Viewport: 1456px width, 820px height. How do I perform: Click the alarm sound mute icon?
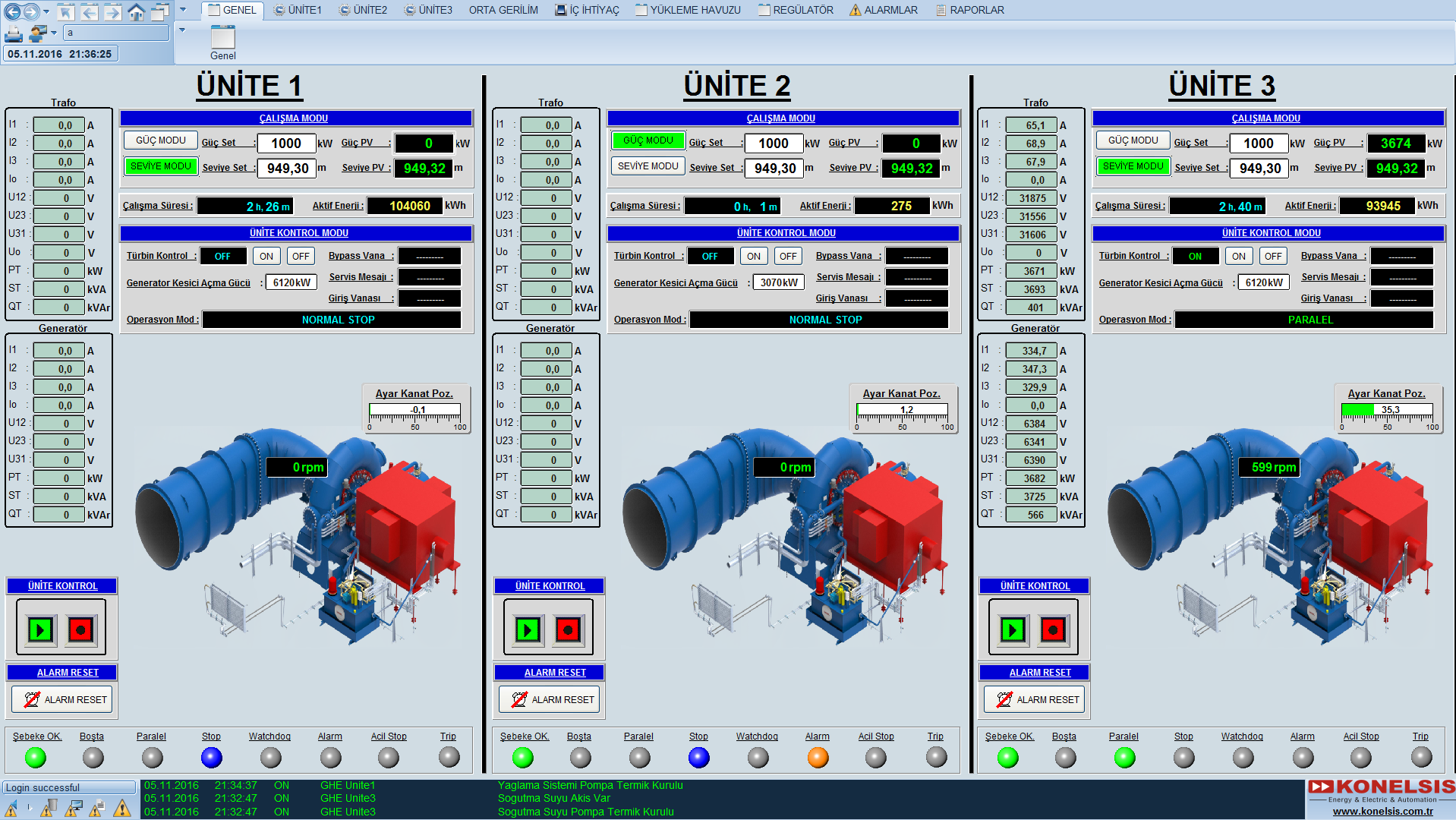[12, 809]
